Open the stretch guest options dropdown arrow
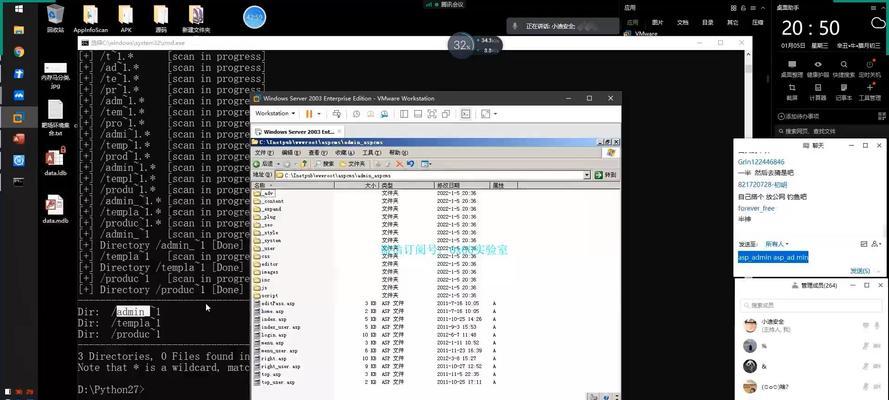The image size is (889, 400). 496,114
